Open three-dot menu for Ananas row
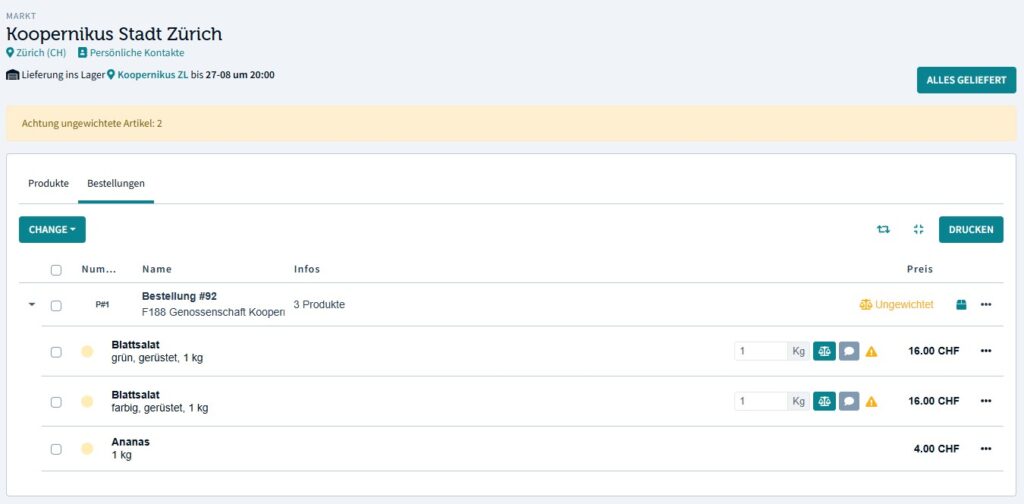This screenshot has height=504, width=1024. click(986, 449)
